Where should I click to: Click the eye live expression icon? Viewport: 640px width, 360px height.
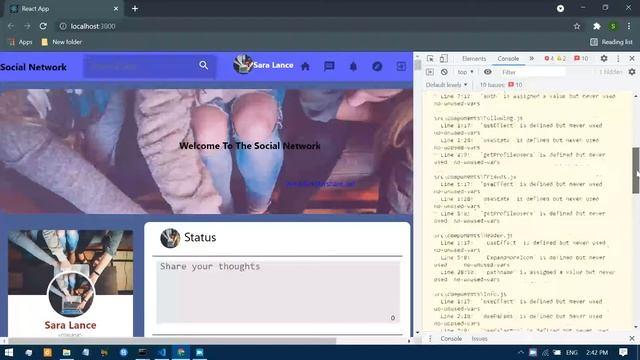pos(487,72)
